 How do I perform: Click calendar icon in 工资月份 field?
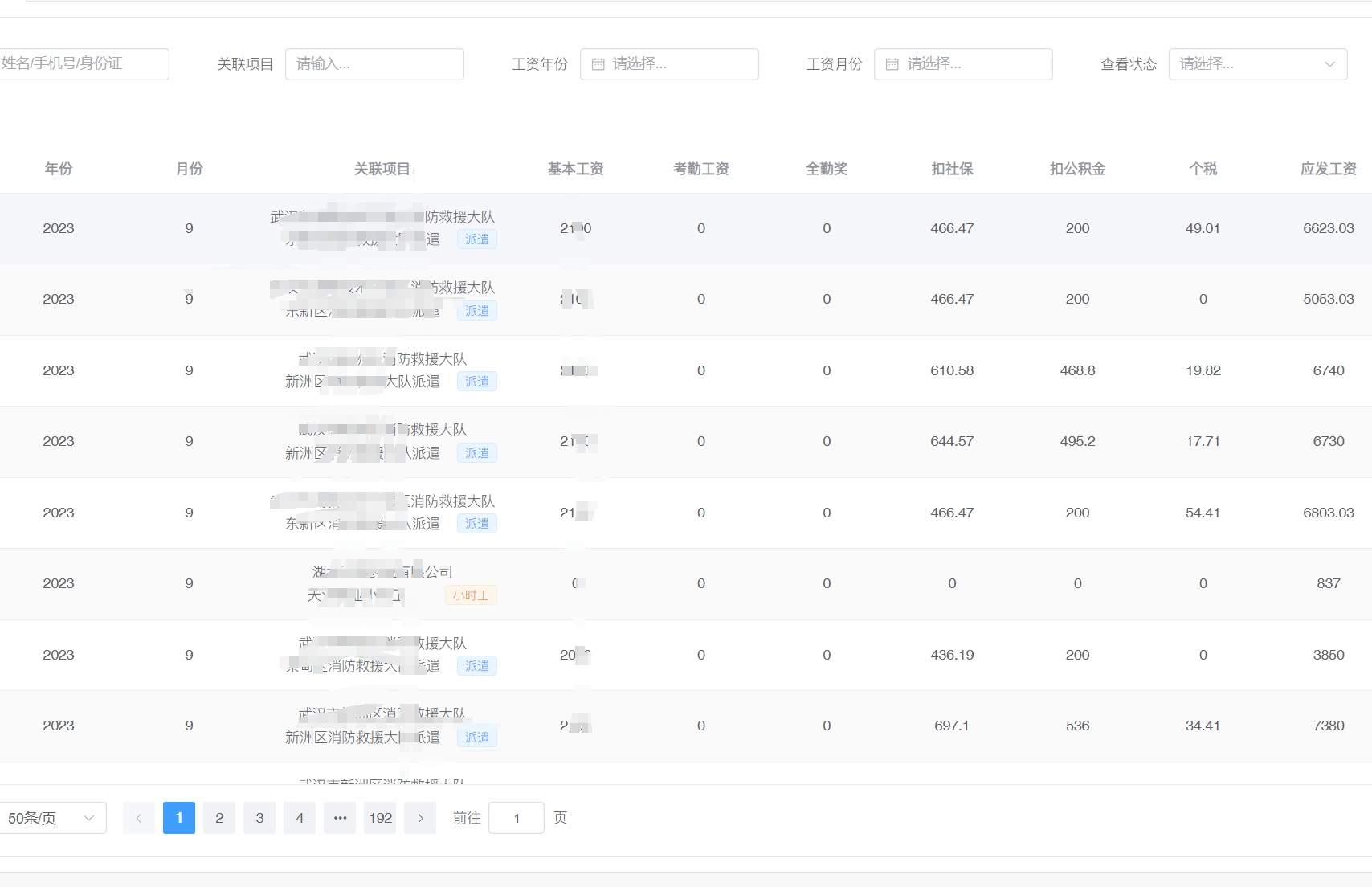tap(892, 64)
